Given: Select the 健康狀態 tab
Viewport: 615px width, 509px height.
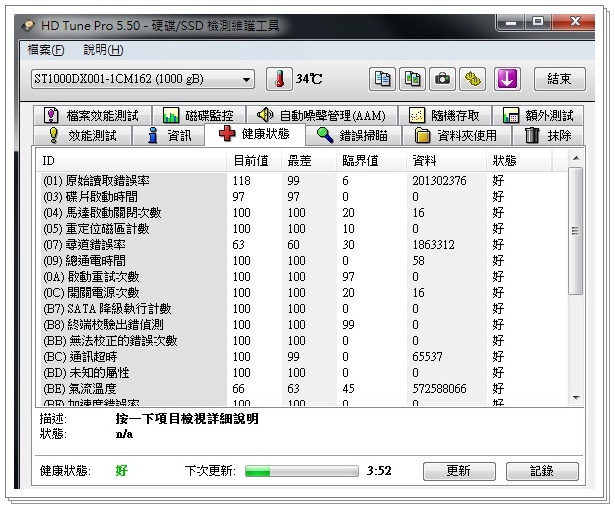Looking at the screenshot, I should (x=255, y=134).
